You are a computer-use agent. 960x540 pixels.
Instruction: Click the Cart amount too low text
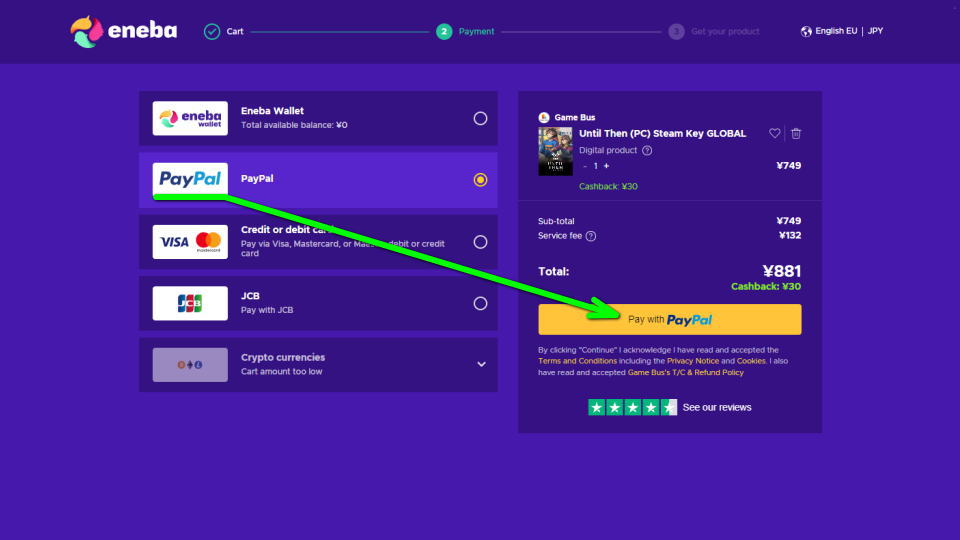(281, 372)
